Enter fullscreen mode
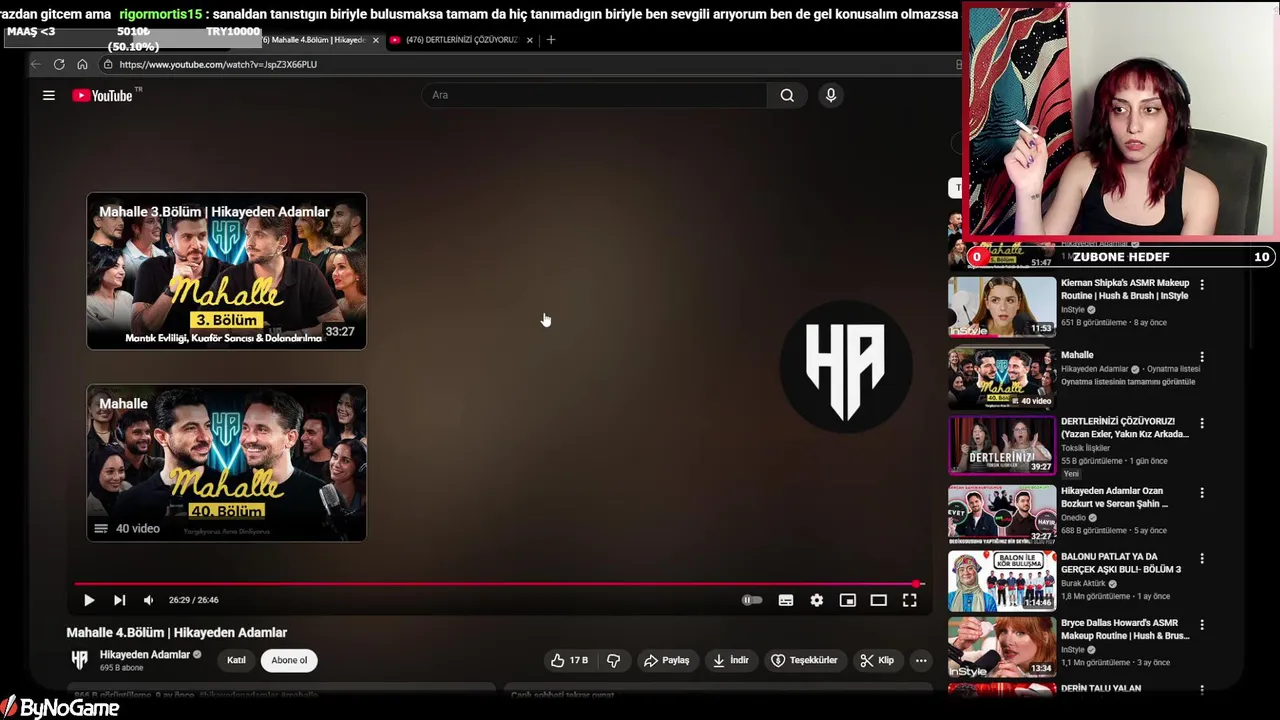1280x720 pixels. point(909,600)
